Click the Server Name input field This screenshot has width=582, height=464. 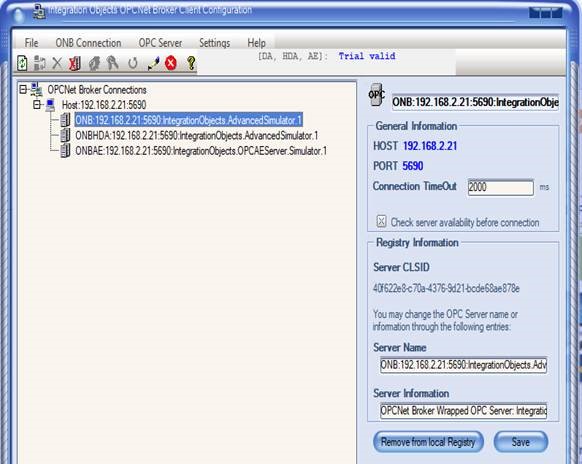463,365
